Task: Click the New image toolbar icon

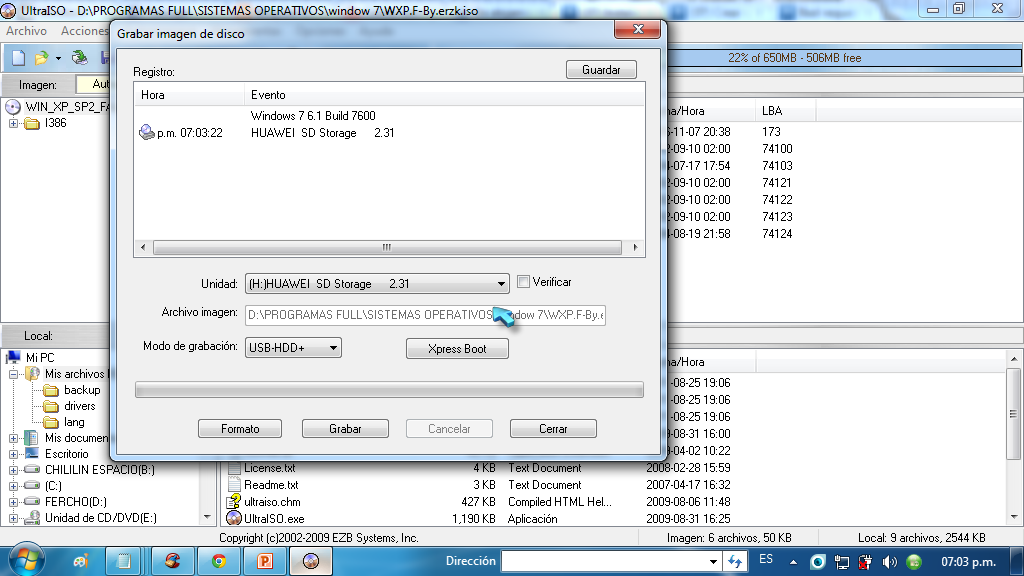Action: (x=18, y=58)
